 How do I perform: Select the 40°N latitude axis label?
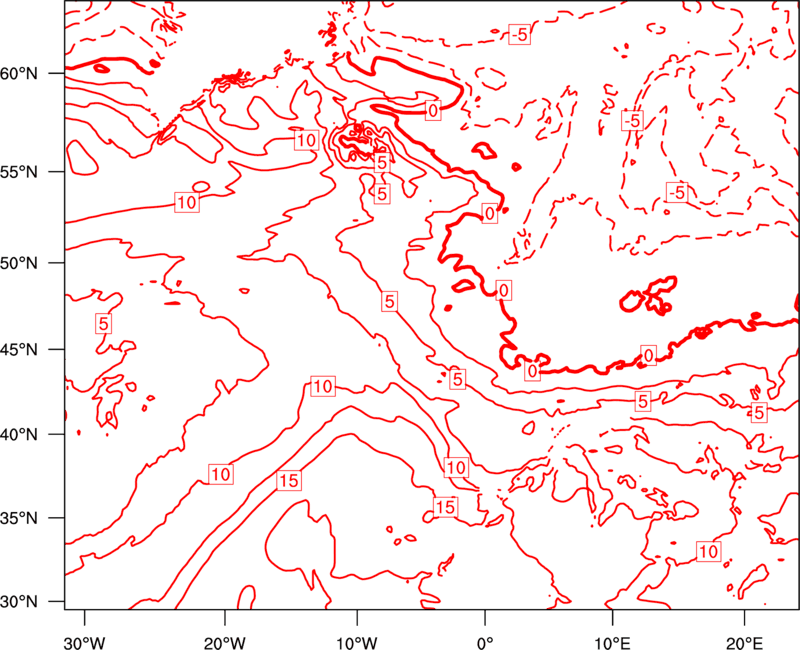click(19, 435)
